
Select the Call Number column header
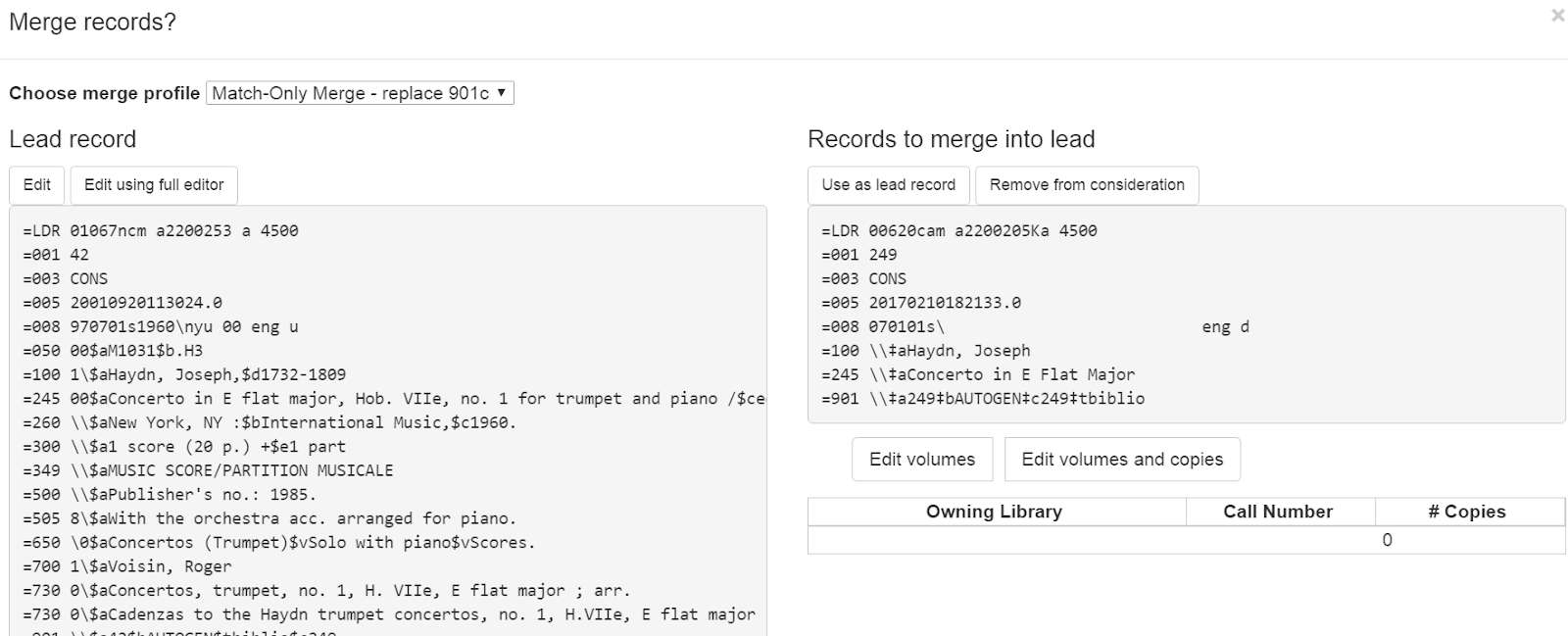pyautogui.click(x=1277, y=512)
